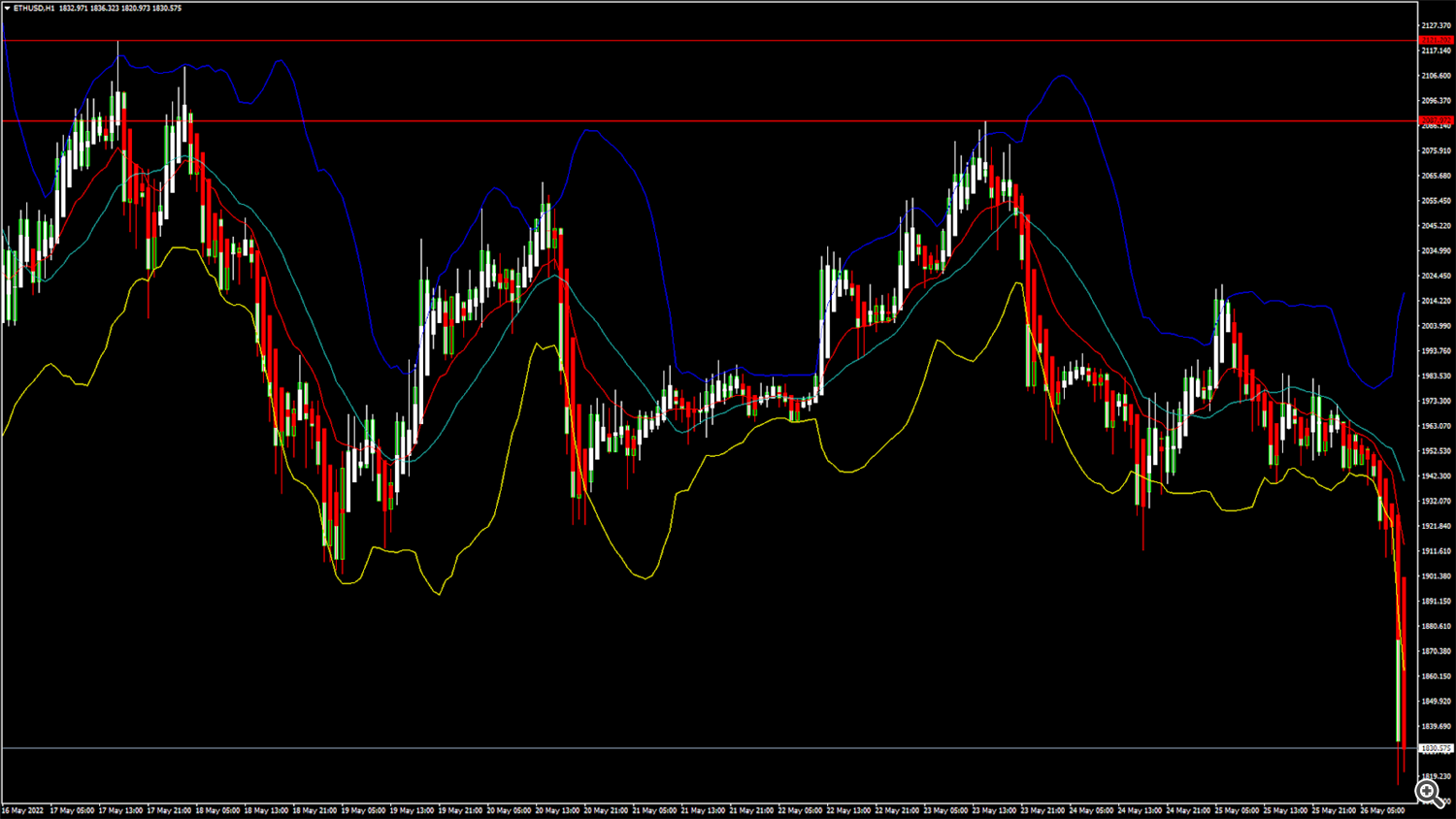Screen dimensions: 1456x819
Task: Click the red 2121.202 price tag
Action: (1437, 41)
